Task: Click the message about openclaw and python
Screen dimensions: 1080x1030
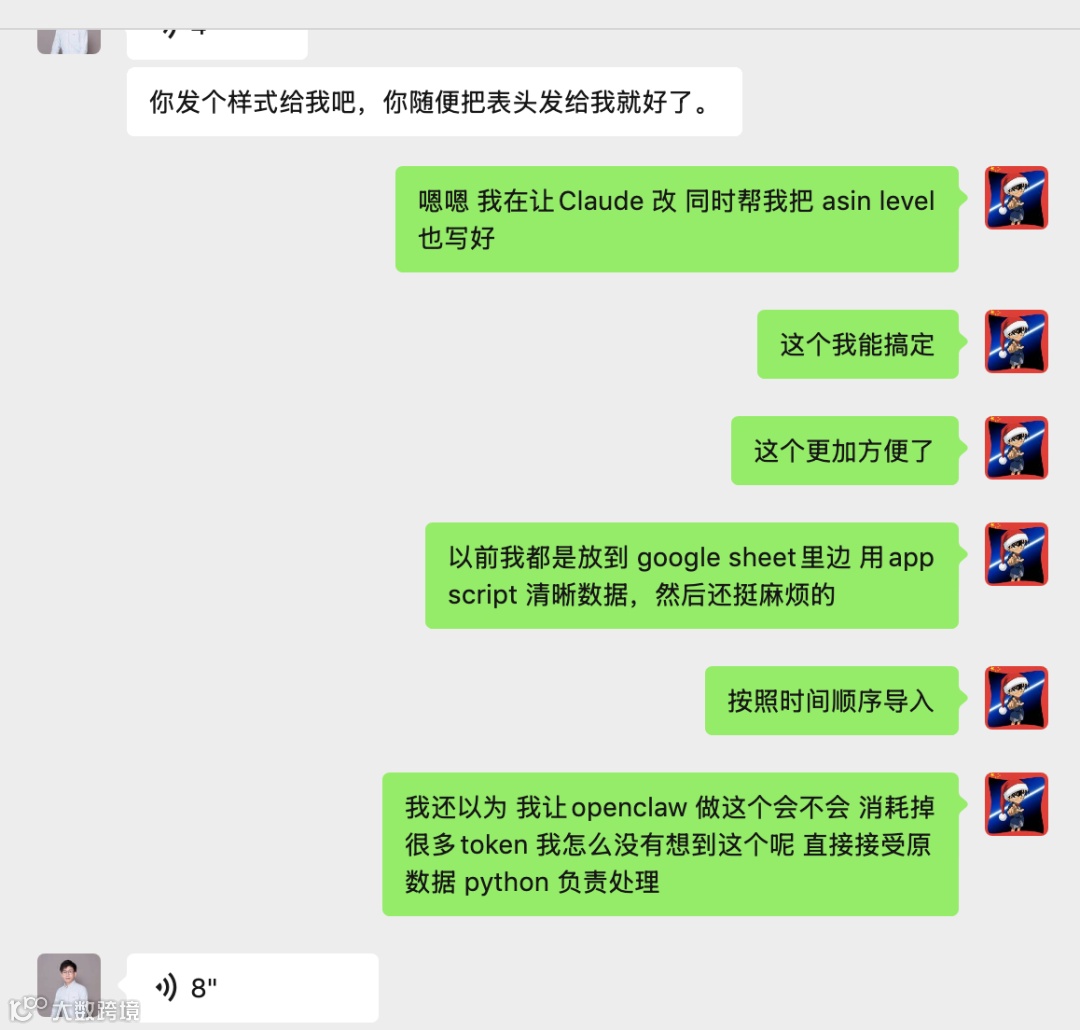Action: coord(670,844)
